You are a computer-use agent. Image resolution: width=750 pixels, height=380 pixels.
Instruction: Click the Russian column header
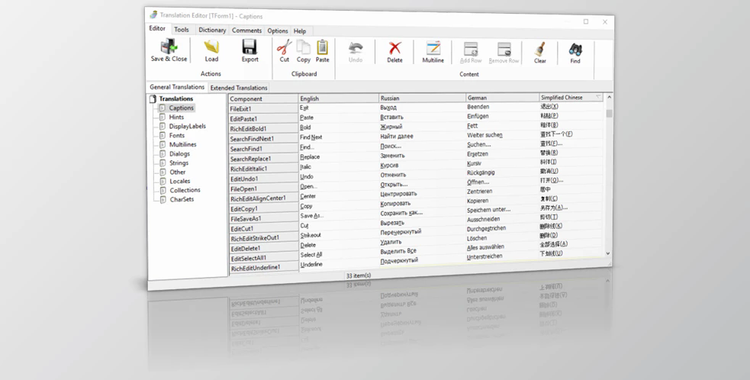(422, 98)
